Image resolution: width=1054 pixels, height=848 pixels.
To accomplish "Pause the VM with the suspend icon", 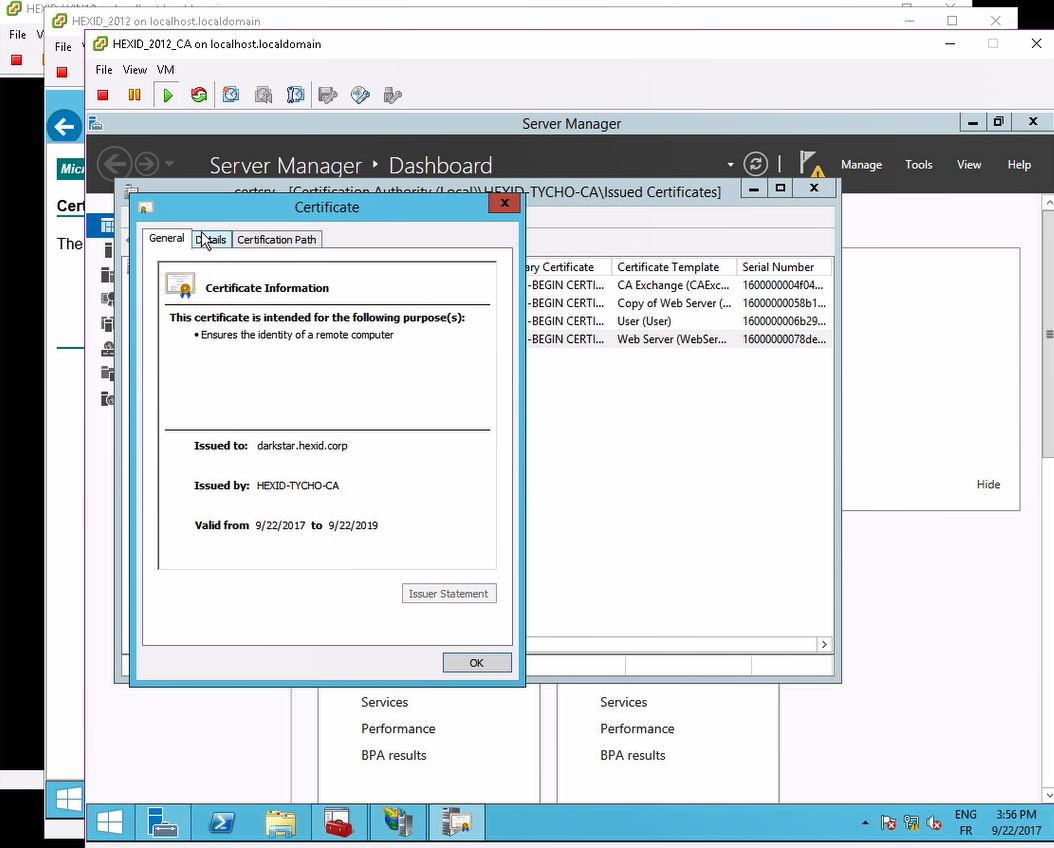I will pos(134,95).
